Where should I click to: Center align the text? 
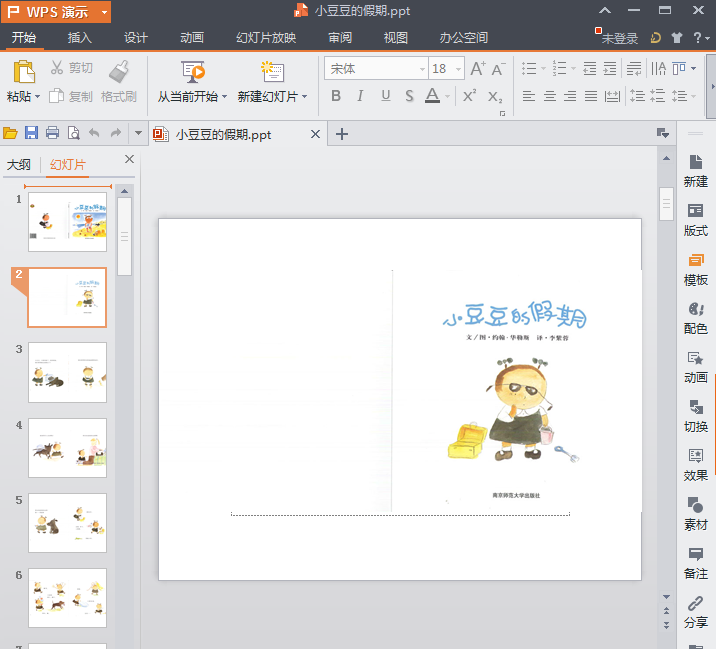[x=550, y=96]
